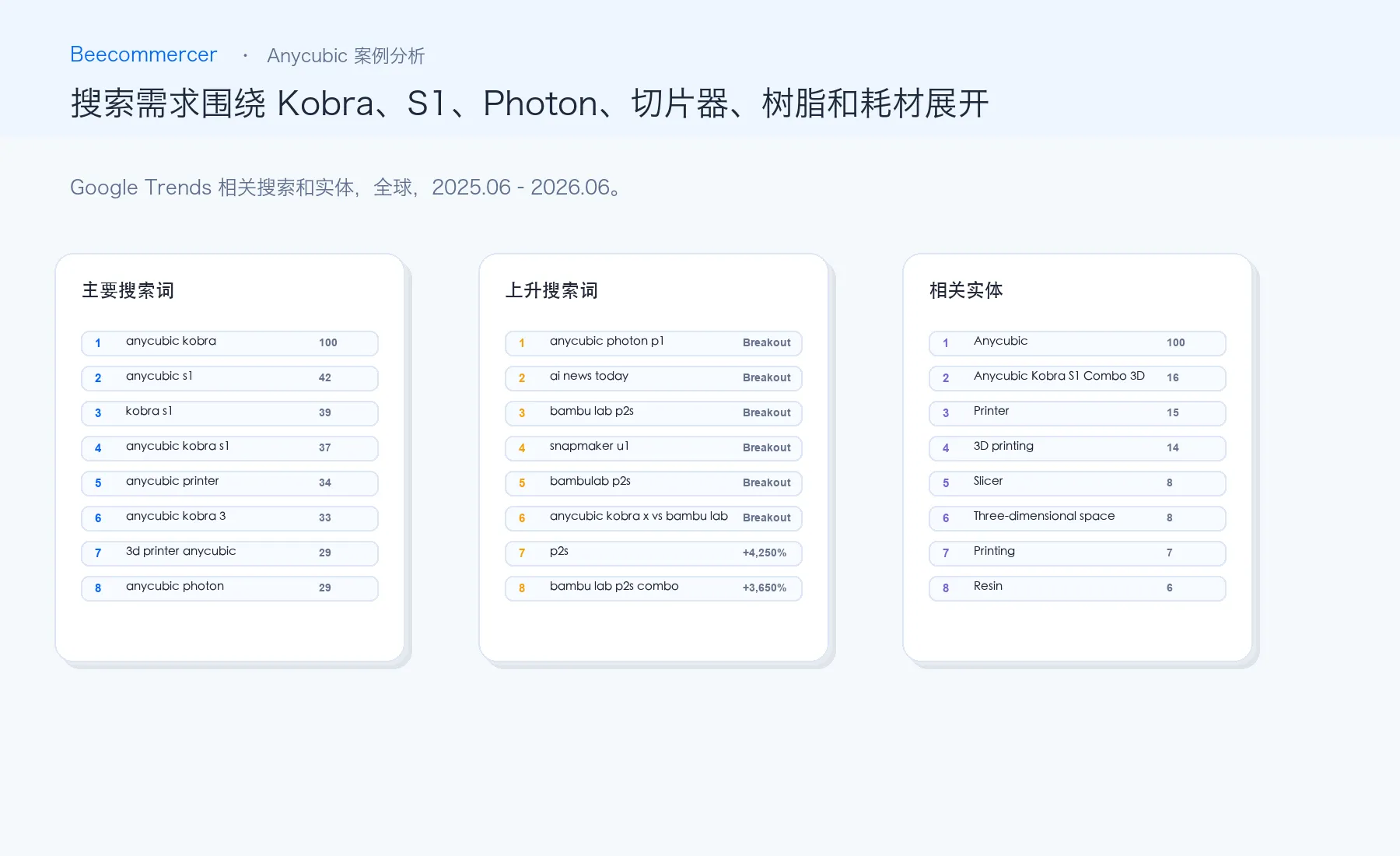Click score '42' beside anycubic s1
This screenshot has height=856, width=1400.
tap(325, 377)
